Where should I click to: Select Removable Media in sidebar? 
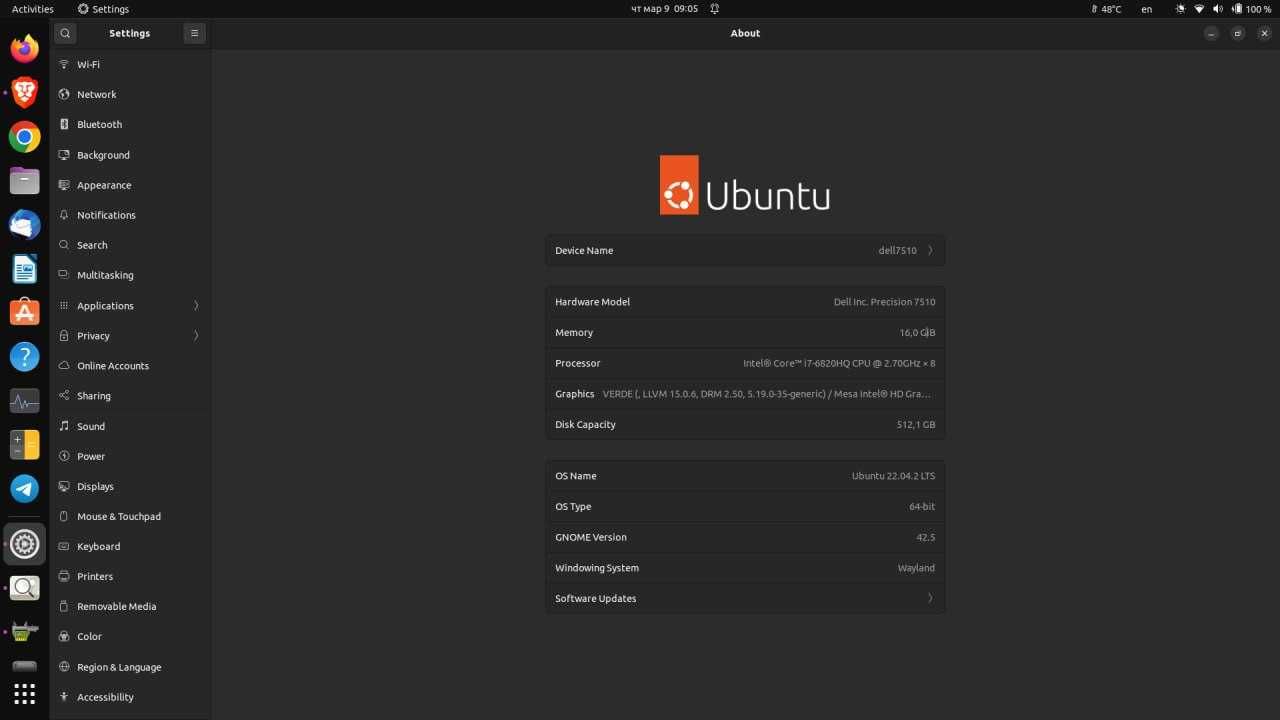tap(130, 606)
